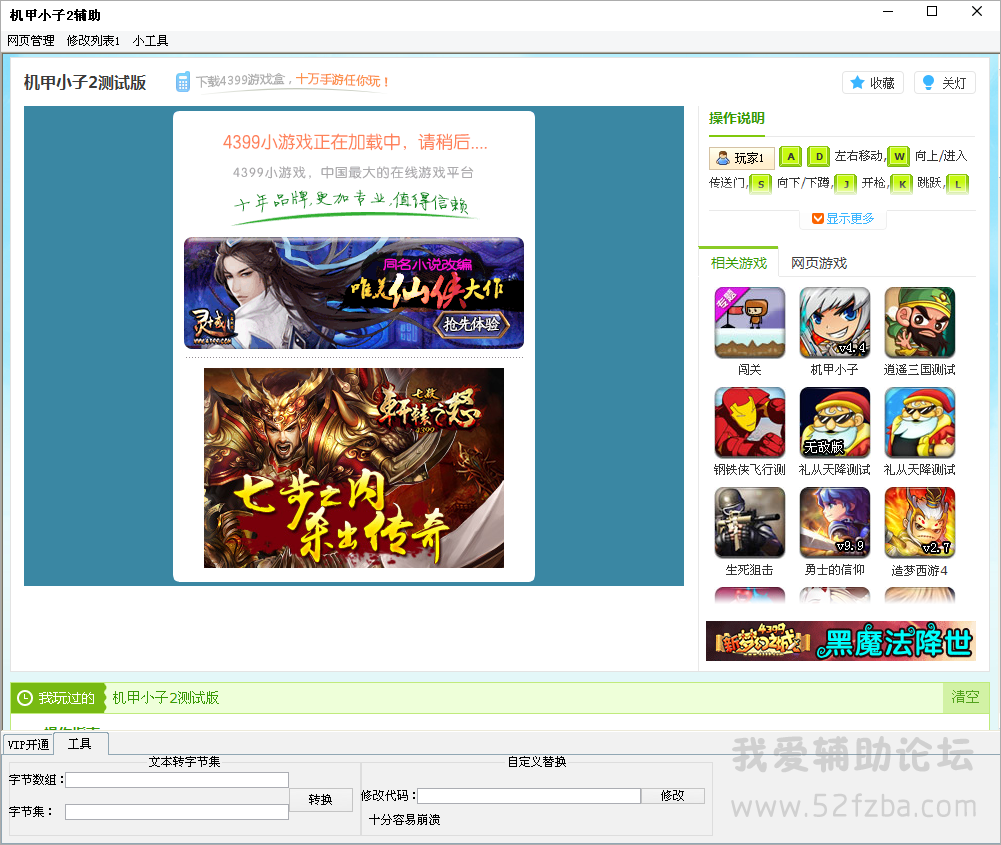
Task: Open the 闯关 game thumbnail
Action: tap(749, 322)
